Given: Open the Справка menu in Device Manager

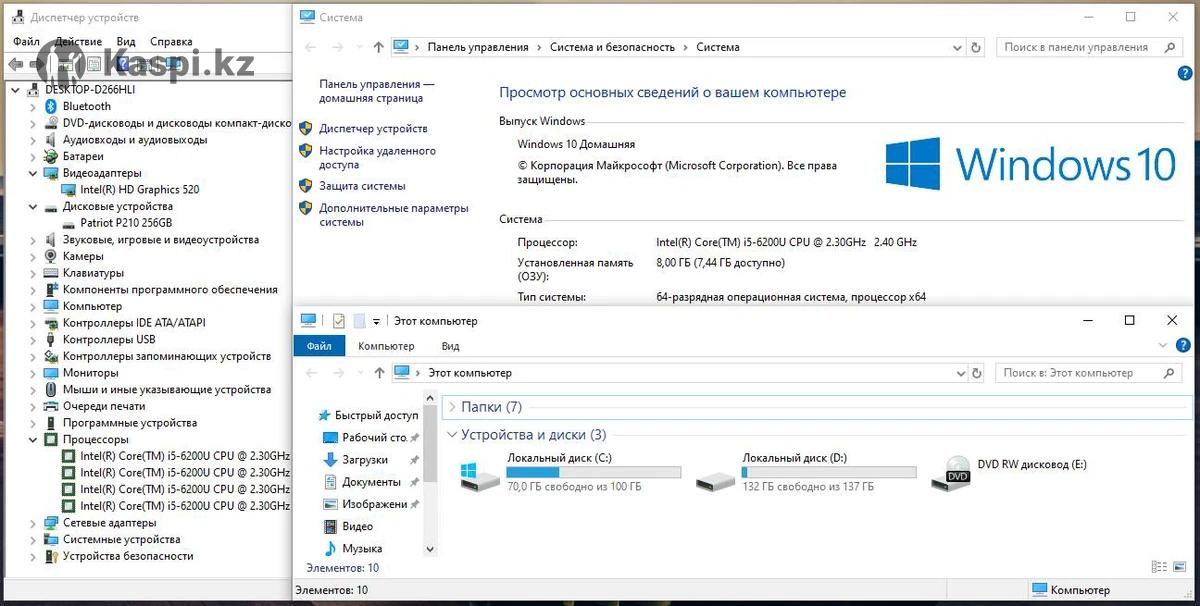Looking at the screenshot, I should click(x=171, y=42).
